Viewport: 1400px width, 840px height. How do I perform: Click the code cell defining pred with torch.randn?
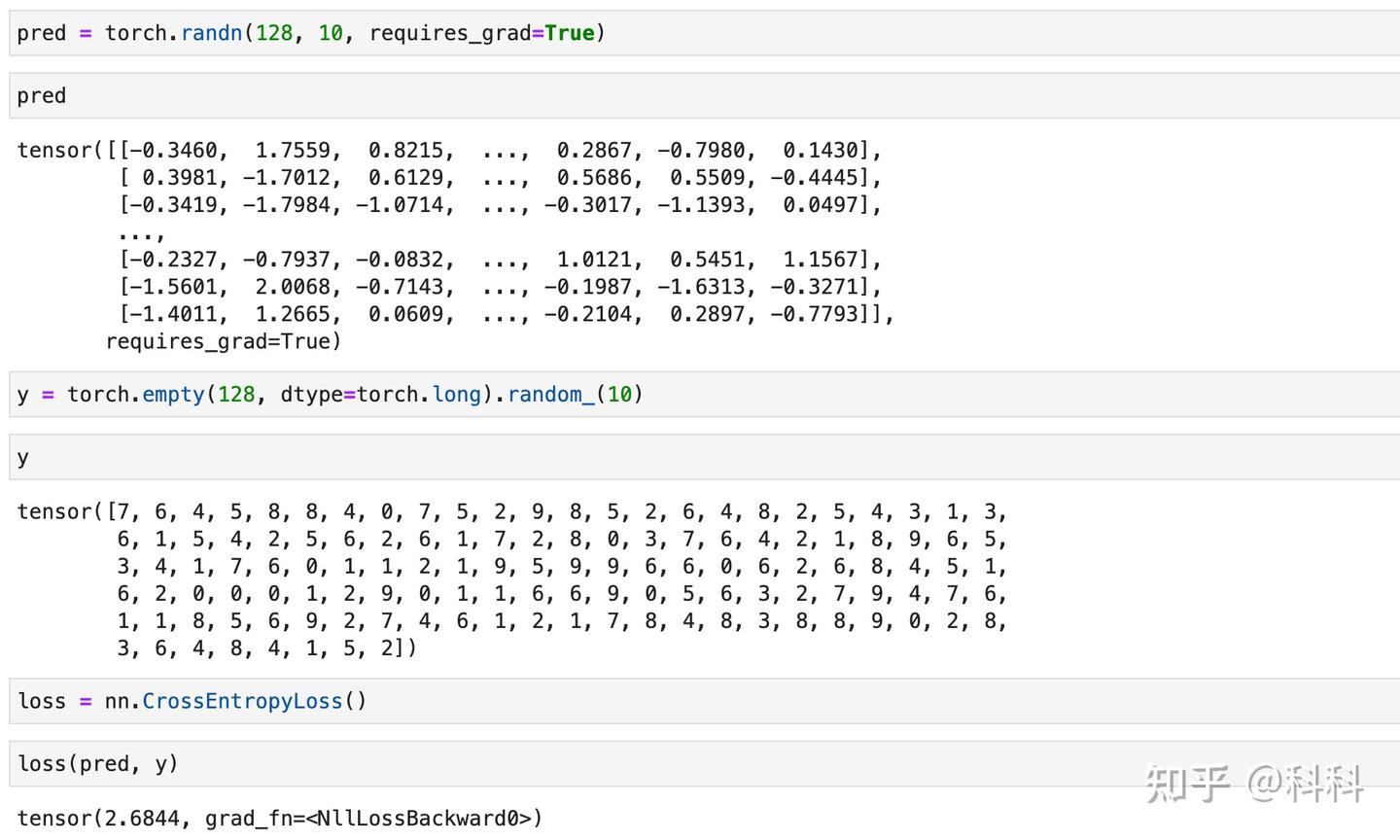click(705, 33)
